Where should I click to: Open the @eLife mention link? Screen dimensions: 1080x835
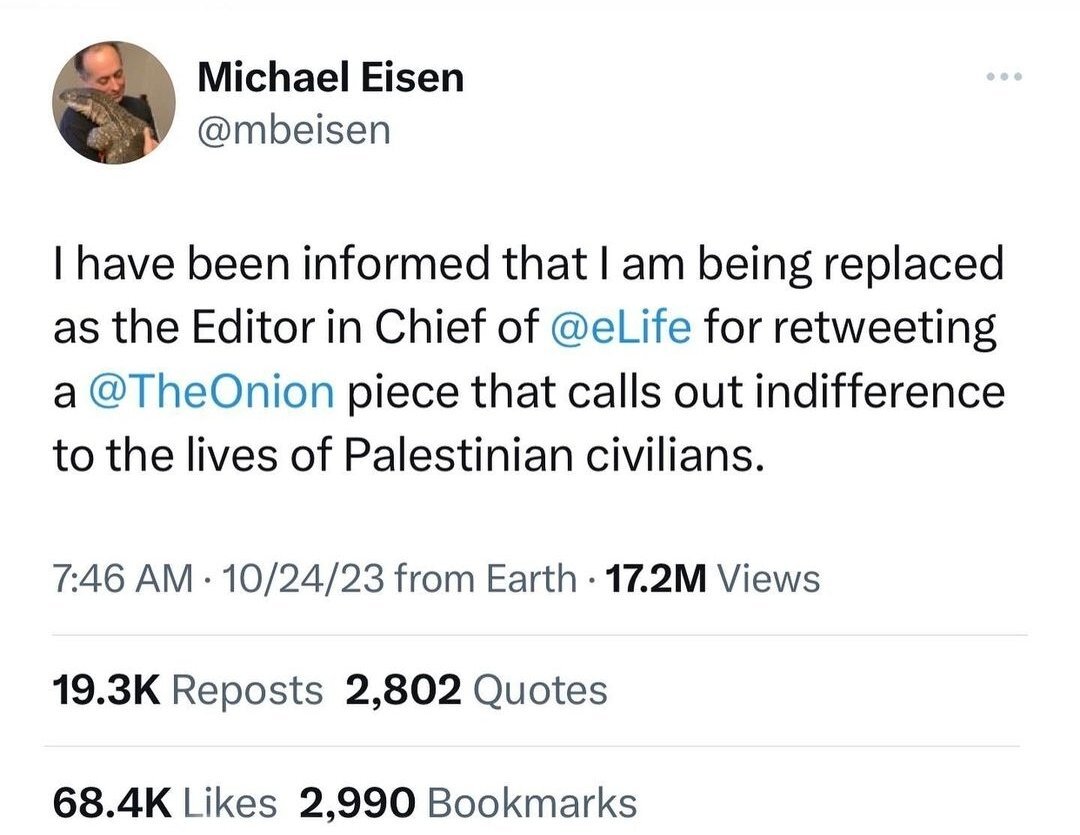pyautogui.click(x=620, y=329)
